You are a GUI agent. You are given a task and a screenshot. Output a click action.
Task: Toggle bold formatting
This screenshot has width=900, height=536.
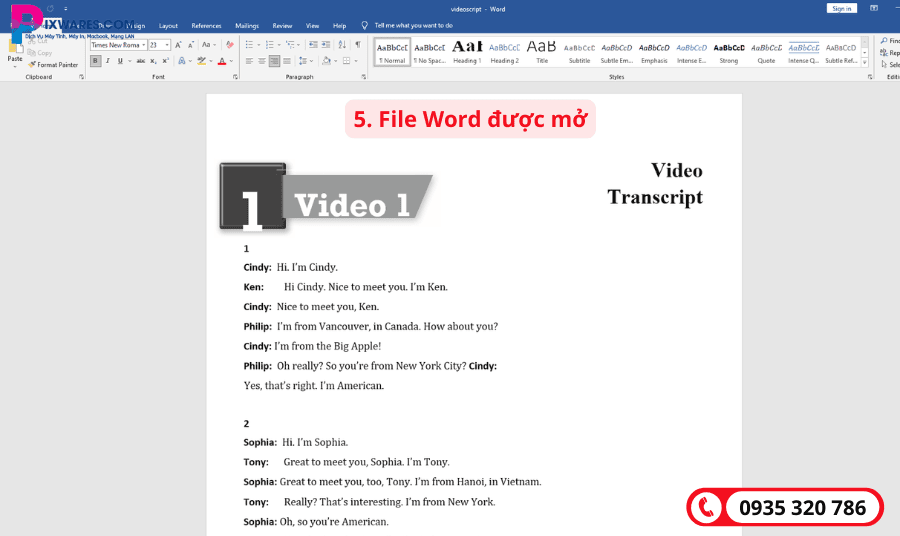[x=96, y=61]
